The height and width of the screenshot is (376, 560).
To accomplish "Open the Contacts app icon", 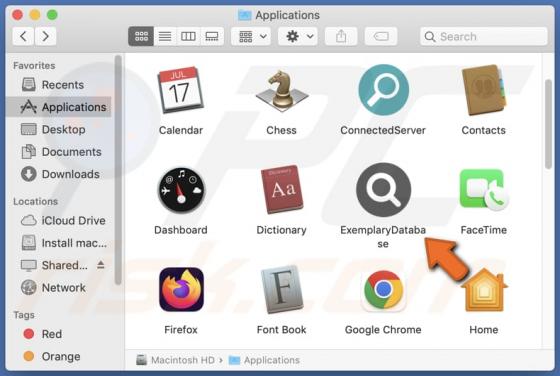I will point(484,90).
